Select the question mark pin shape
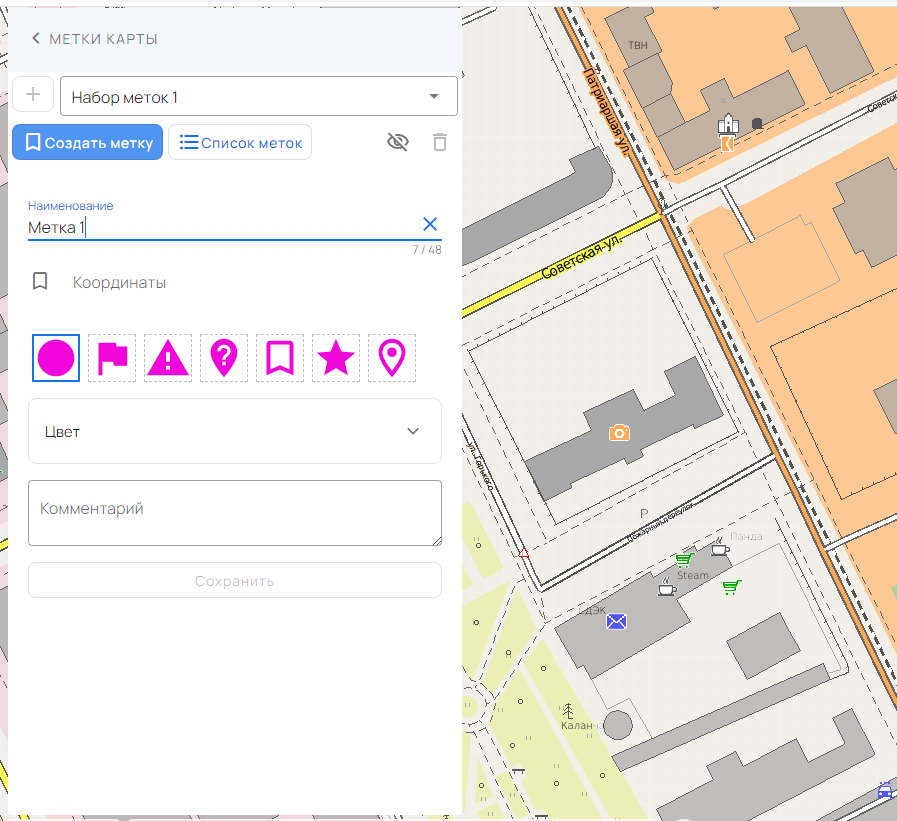This screenshot has width=897, height=821. tap(223, 358)
